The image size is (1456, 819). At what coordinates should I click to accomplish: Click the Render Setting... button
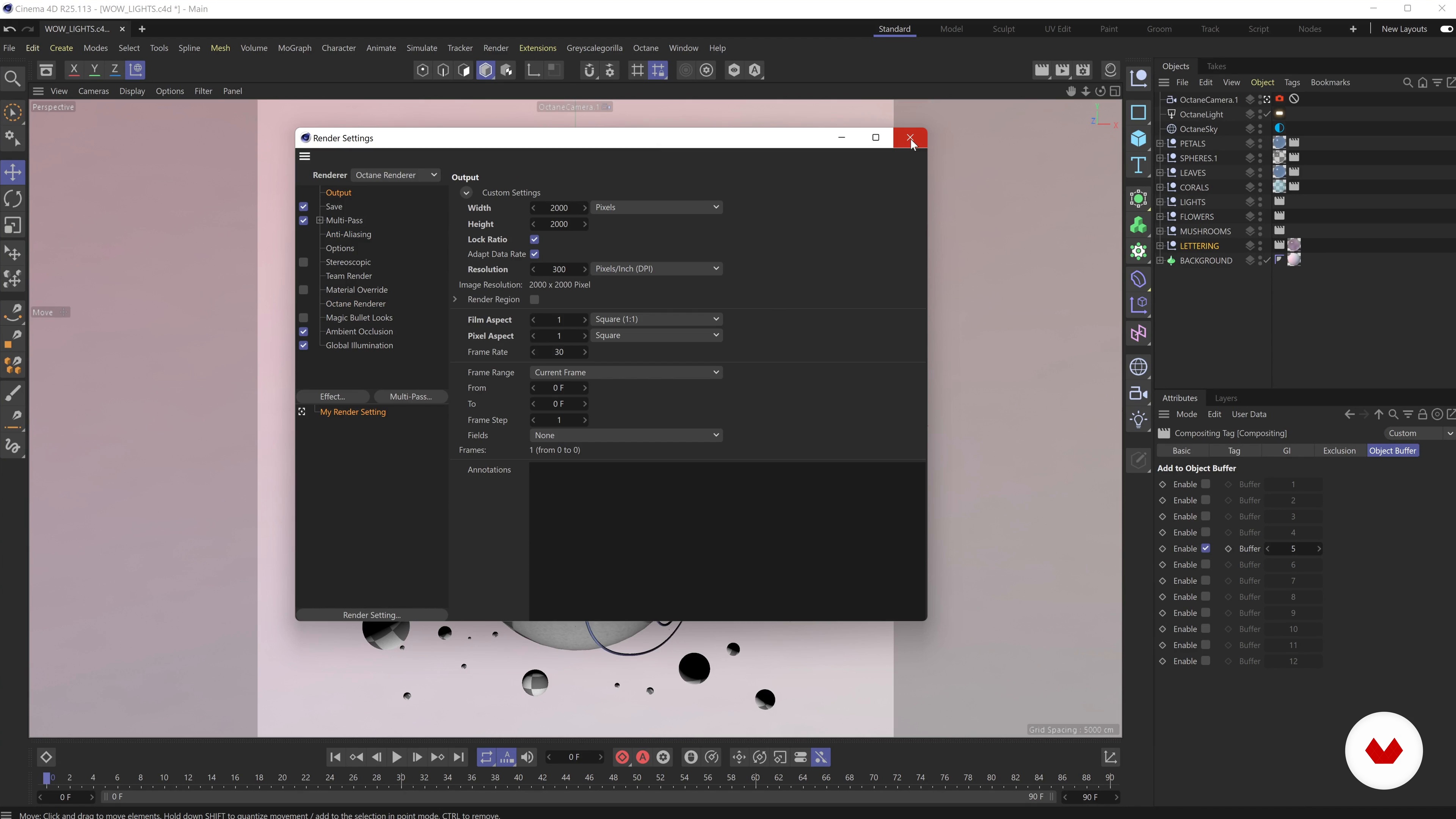[x=372, y=615]
